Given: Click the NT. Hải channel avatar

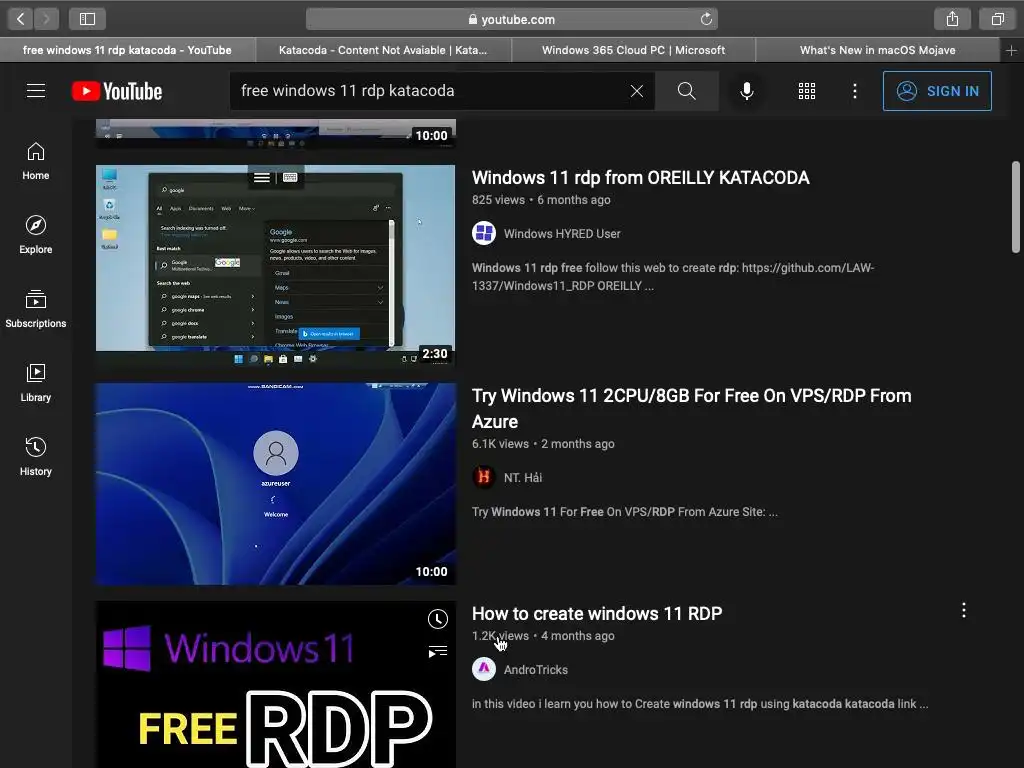Looking at the screenshot, I should [x=484, y=477].
